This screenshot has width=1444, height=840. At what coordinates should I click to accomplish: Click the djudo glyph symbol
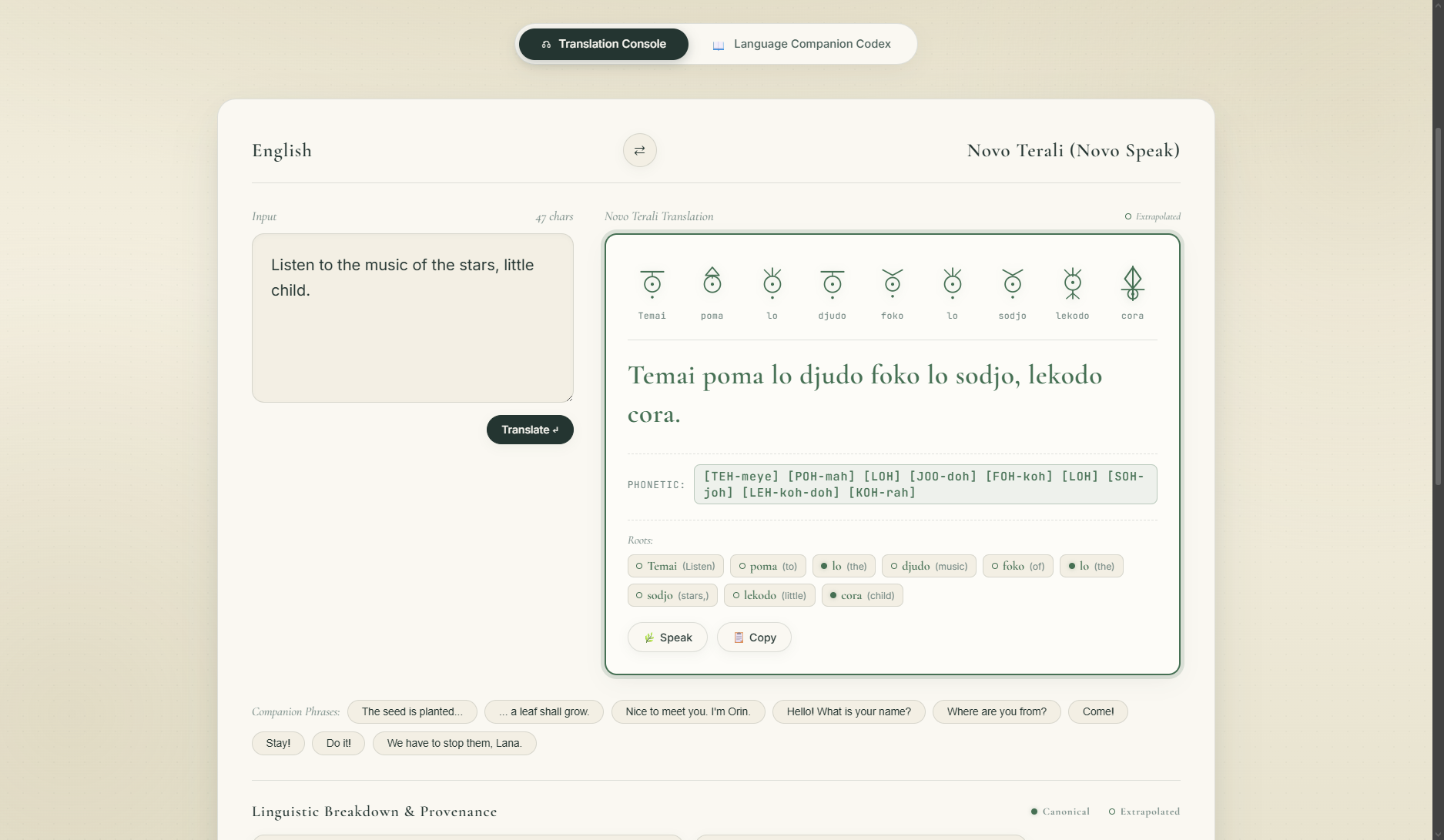(x=833, y=284)
